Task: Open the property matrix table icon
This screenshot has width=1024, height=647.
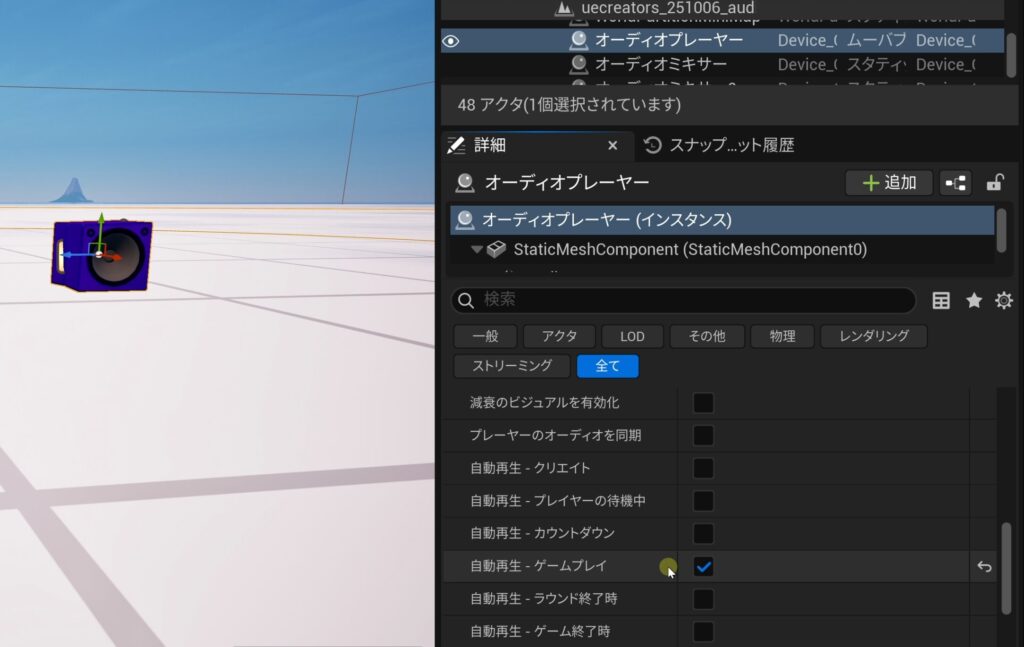Action: click(941, 301)
